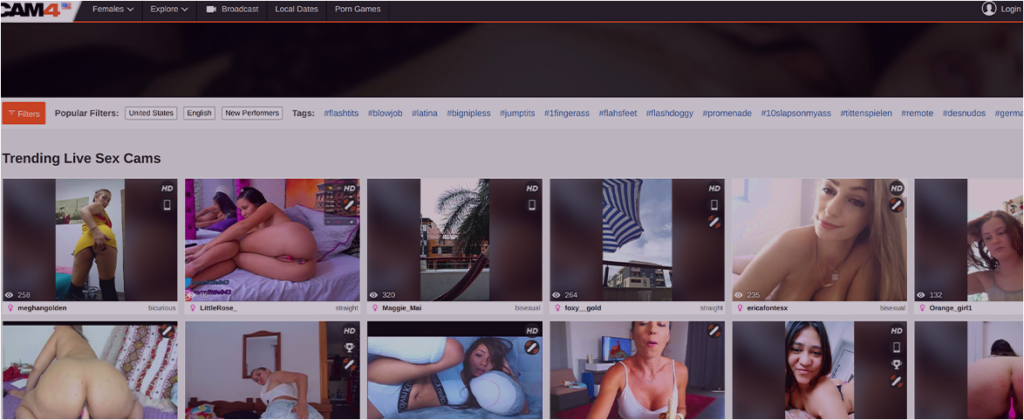This screenshot has width=1024, height=420.
Task: Toggle the United States popular filter
Action: (x=151, y=113)
